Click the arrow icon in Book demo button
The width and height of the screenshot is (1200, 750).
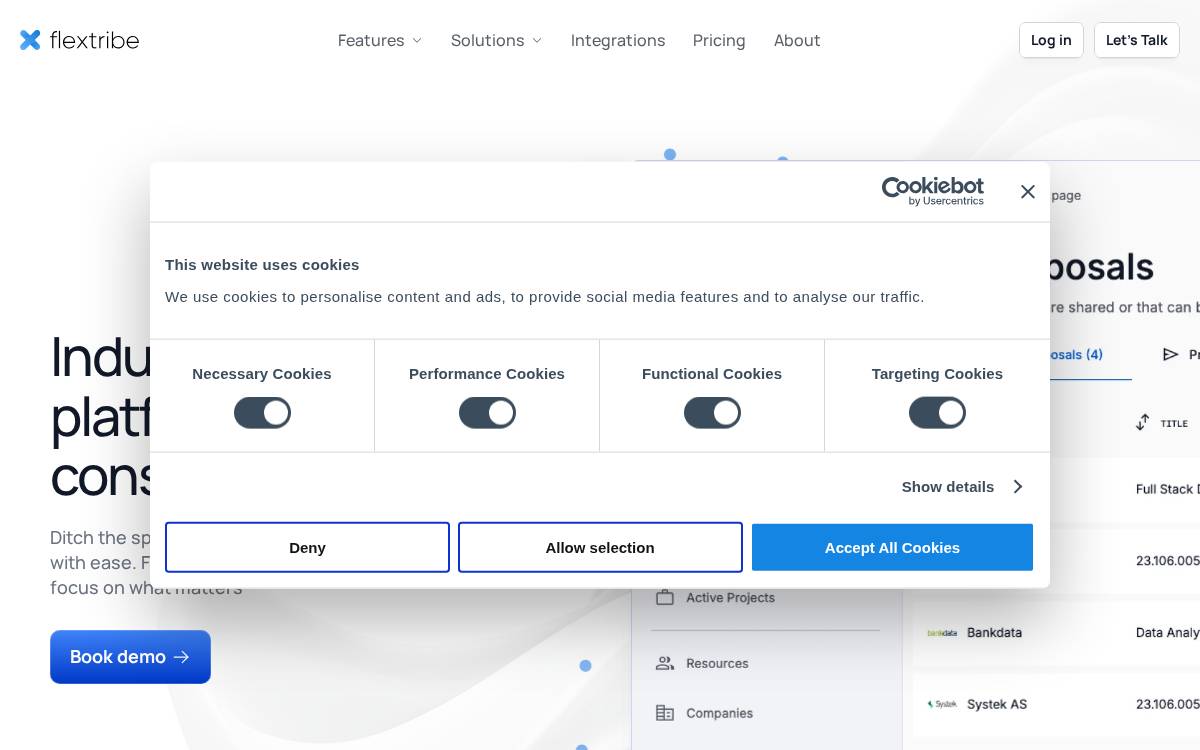pyautogui.click(x=181, y=657)
